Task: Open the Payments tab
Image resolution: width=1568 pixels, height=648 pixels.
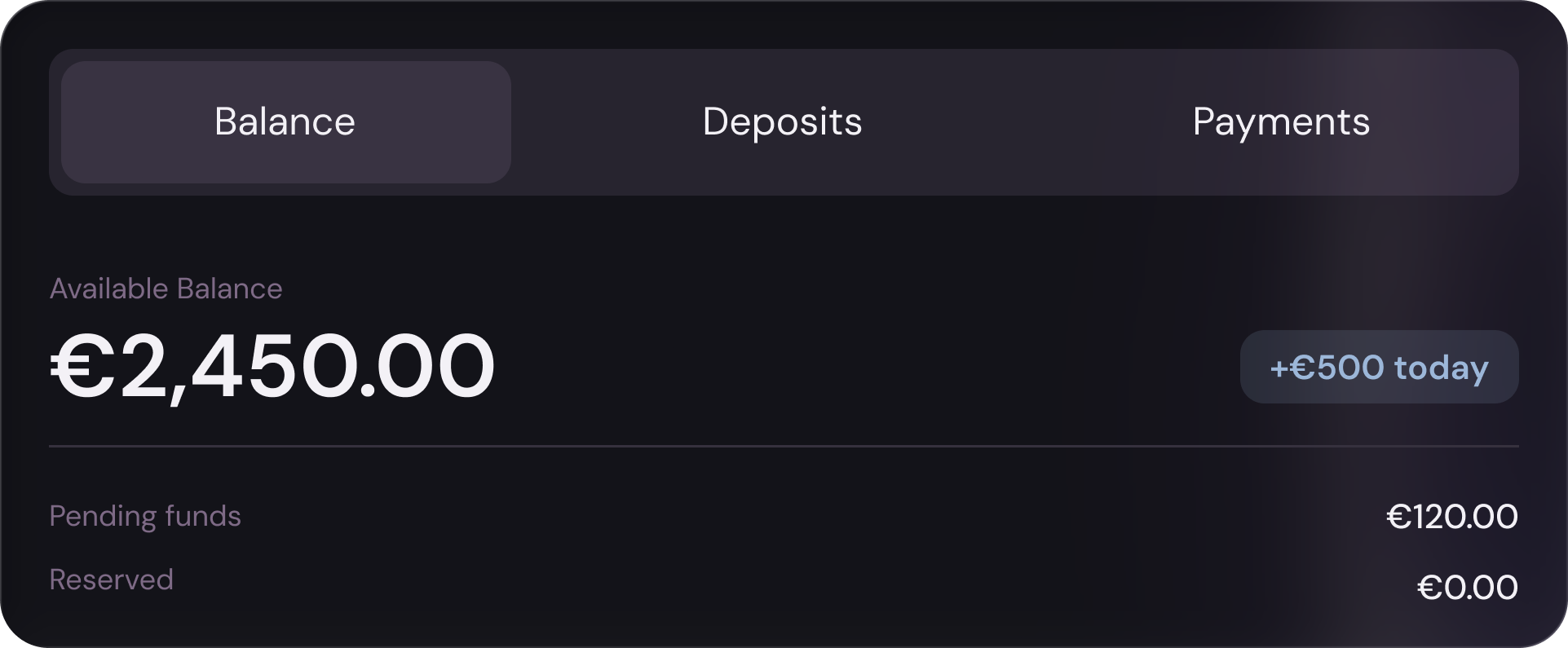Action: coord(1281,122)
